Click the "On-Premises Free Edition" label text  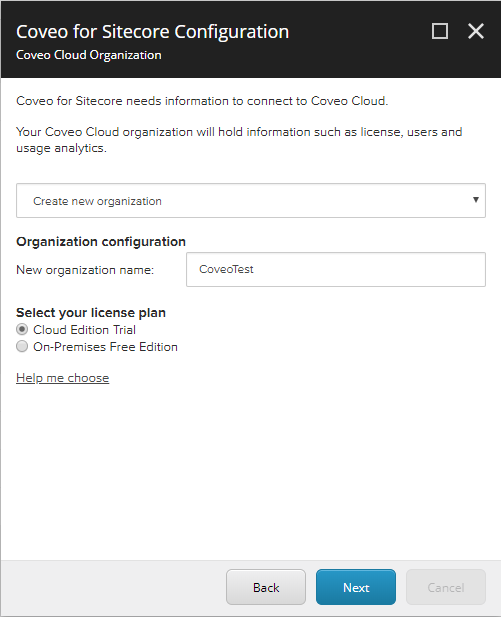(x=105, y=347)
